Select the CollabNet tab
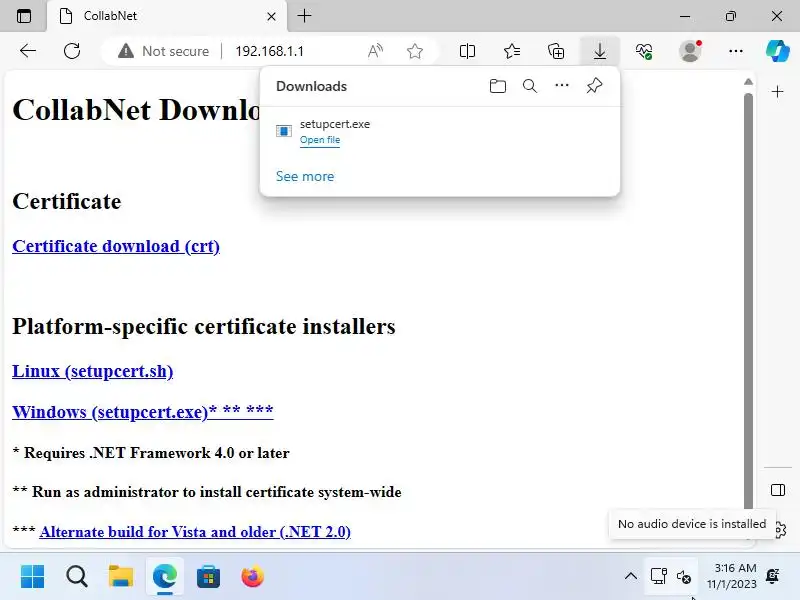Viewport: 800px width, 600px height. click(167, 16)
